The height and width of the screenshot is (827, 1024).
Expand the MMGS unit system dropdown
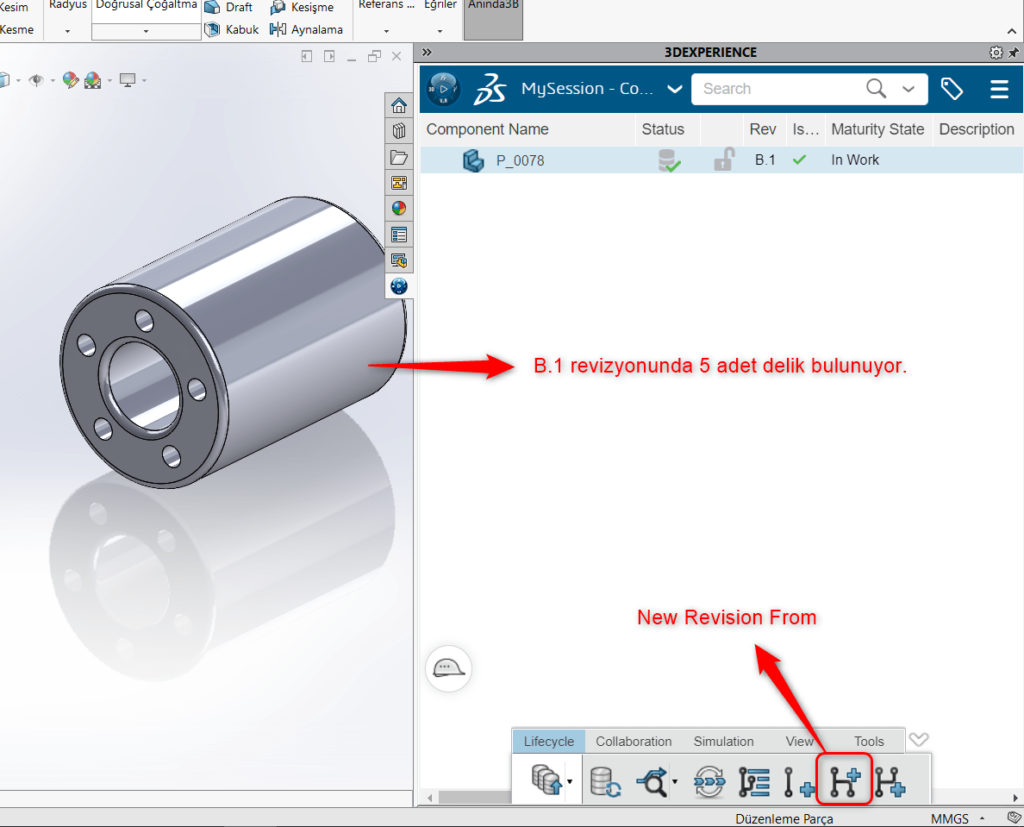tap(980, 818)
